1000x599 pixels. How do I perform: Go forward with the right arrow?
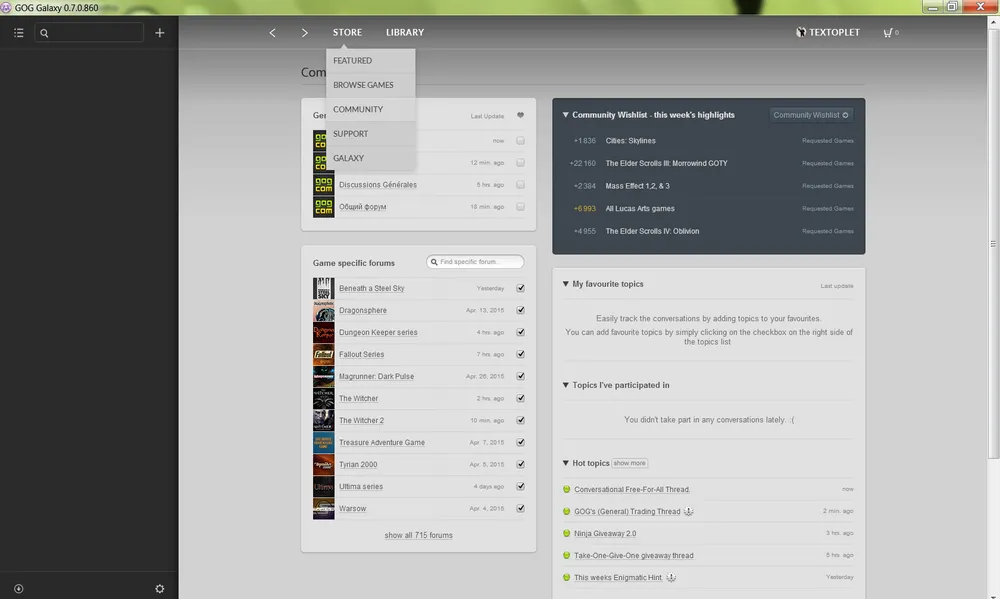305,33
